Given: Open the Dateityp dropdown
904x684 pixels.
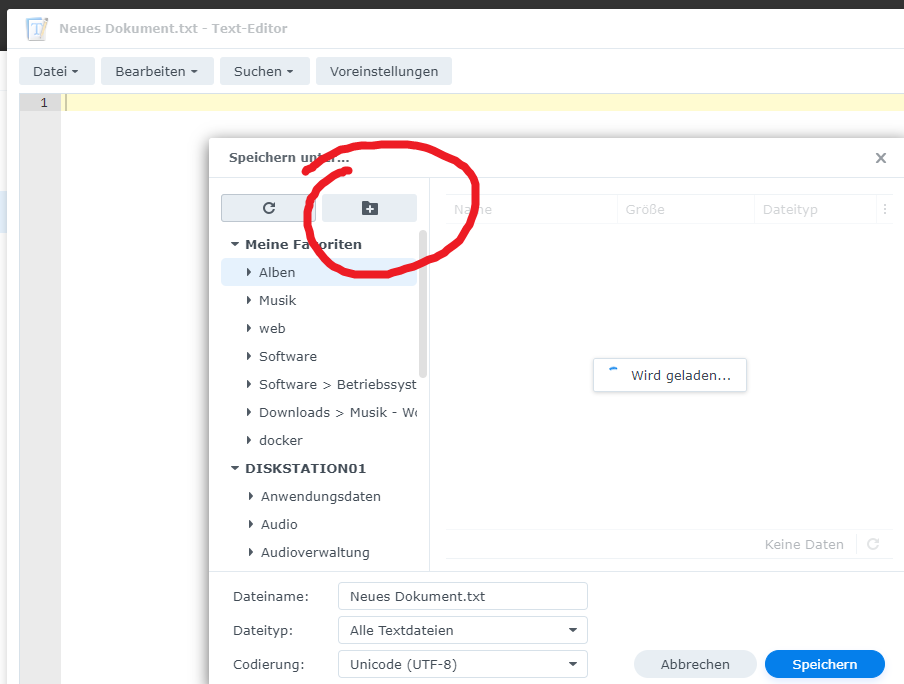Looking at the screenshot, I should [x=462, y=631].
